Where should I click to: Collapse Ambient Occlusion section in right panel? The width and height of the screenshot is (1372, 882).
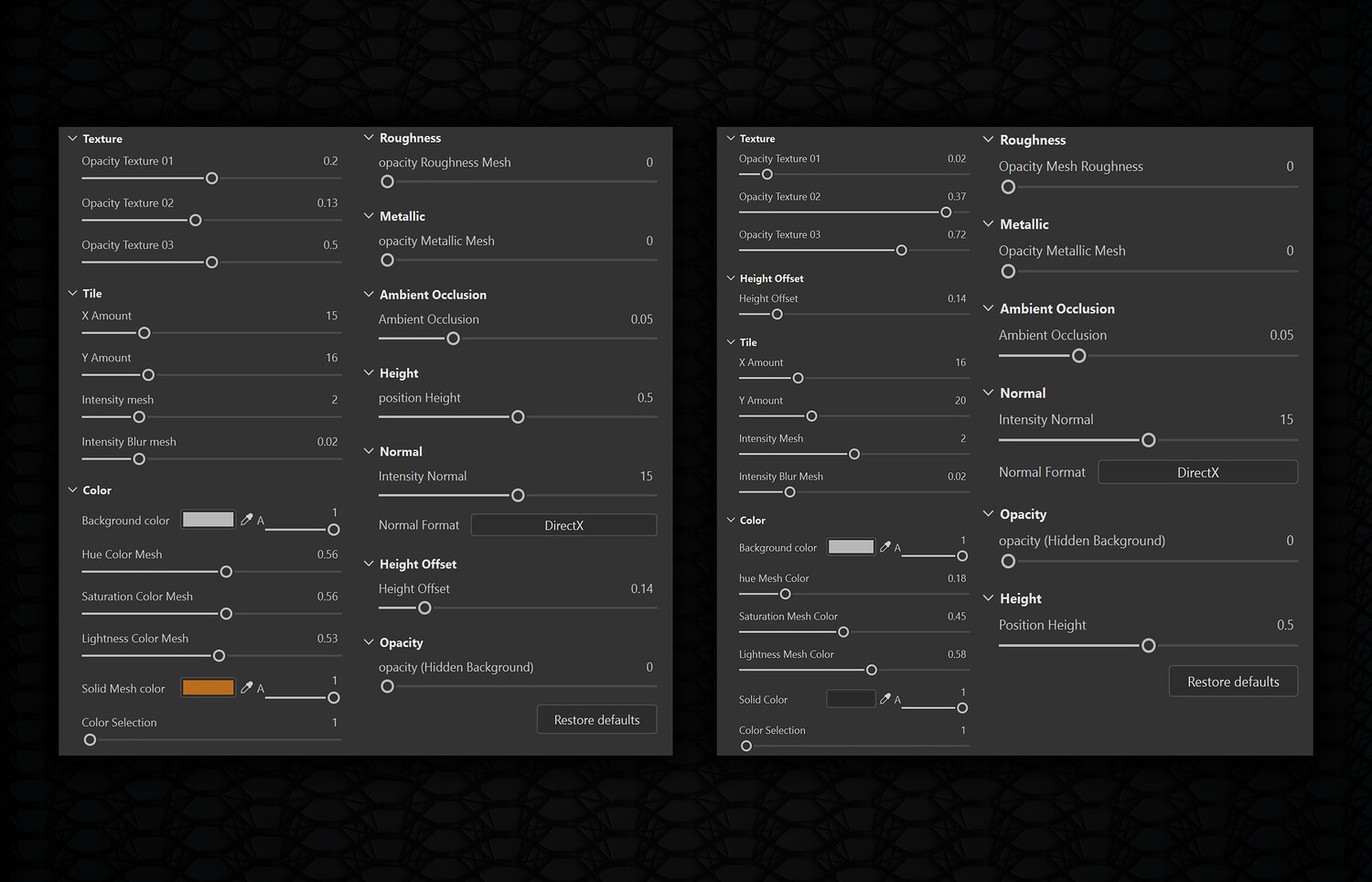point(988,308)
